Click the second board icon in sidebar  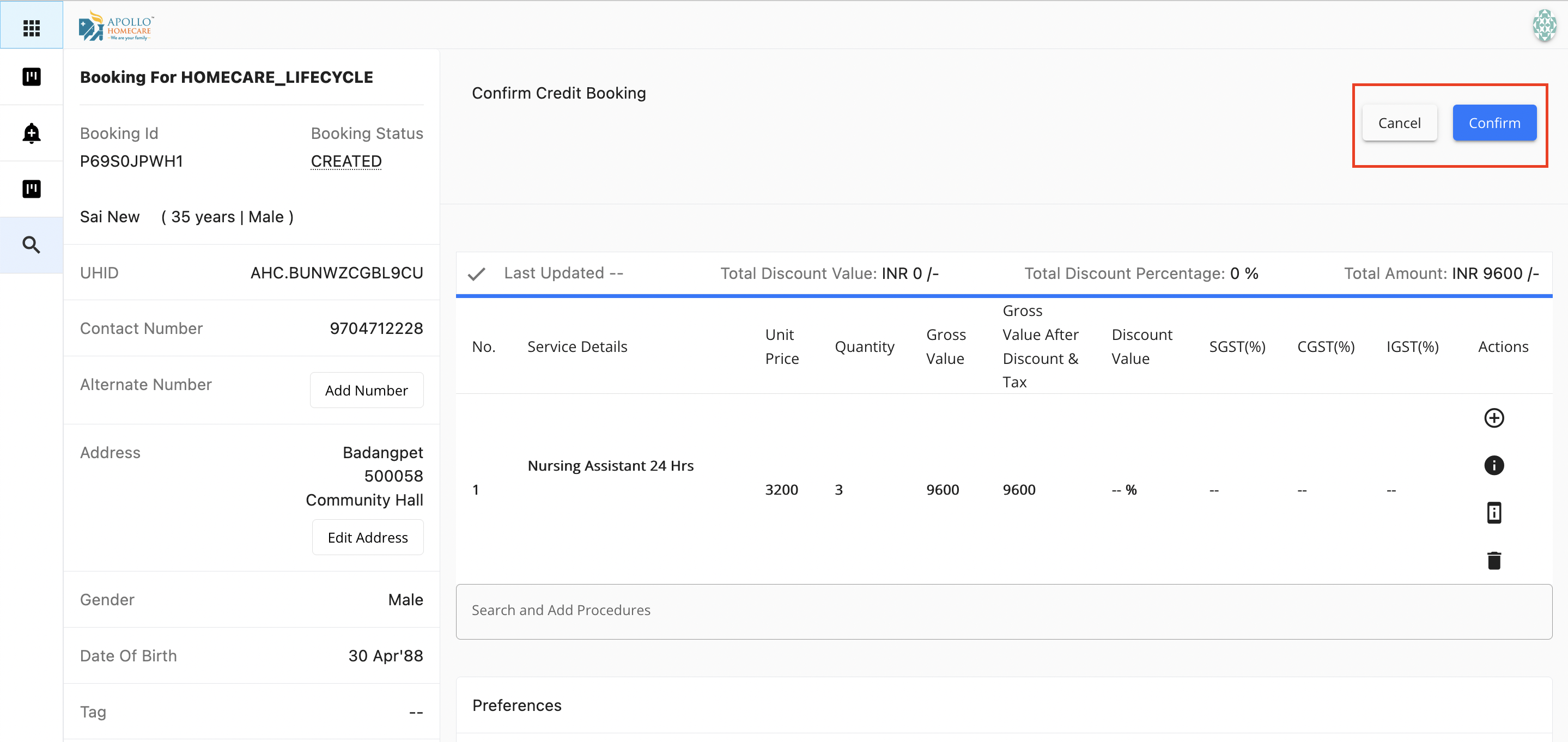(31, 188)
